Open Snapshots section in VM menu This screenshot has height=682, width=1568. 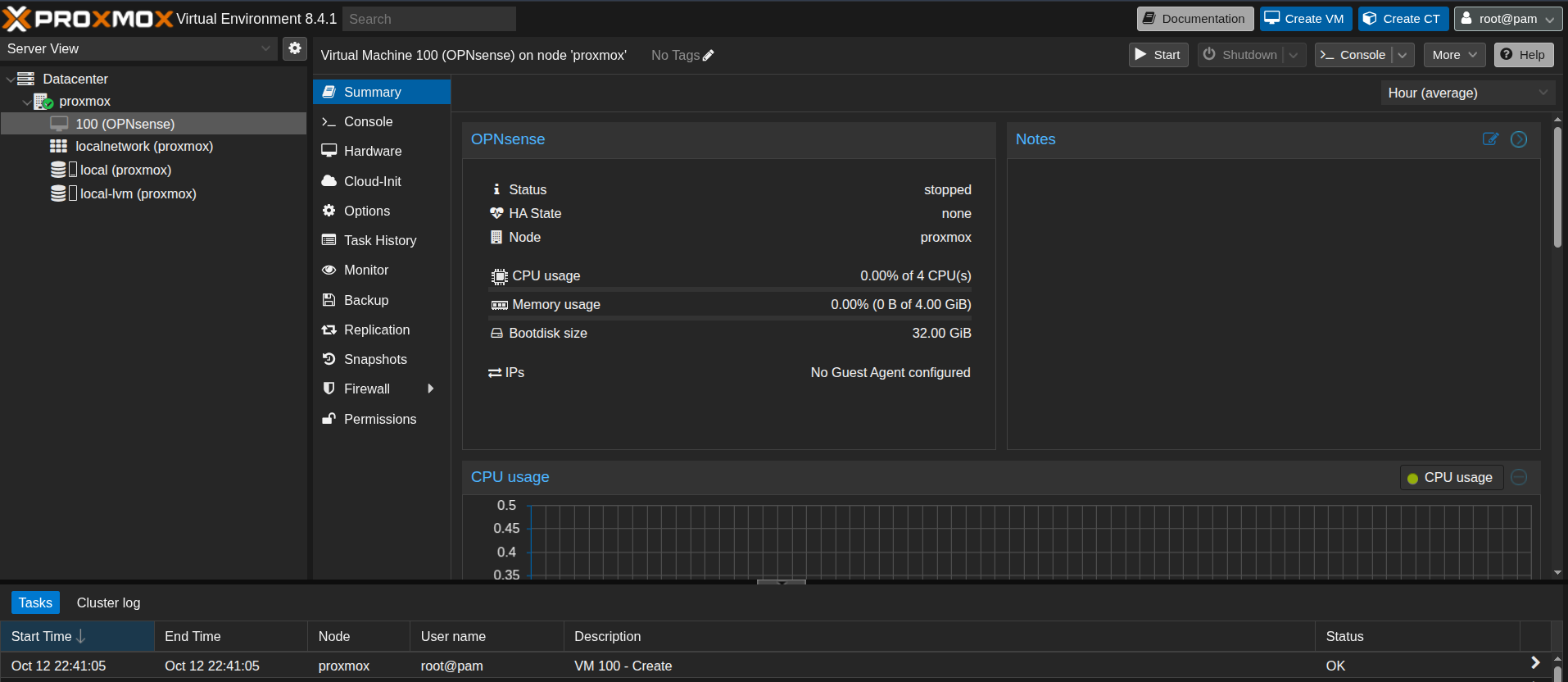[x=375, y=359]
